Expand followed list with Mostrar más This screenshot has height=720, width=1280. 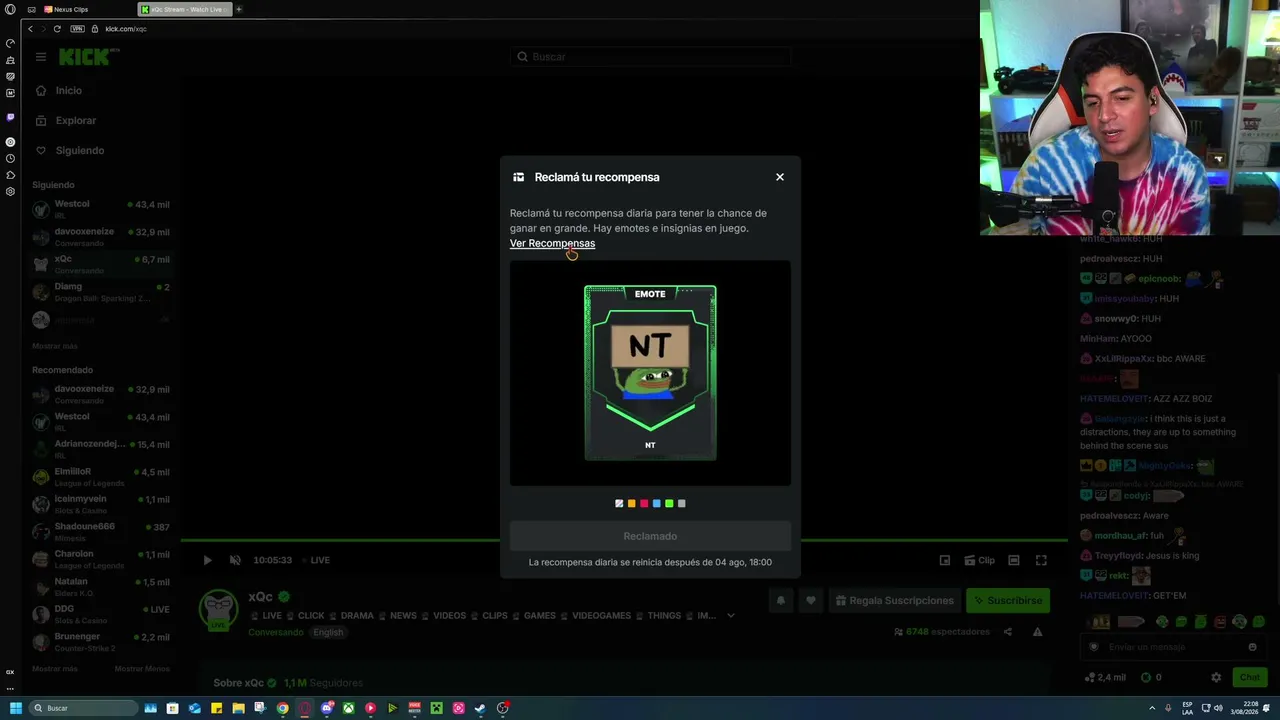(x=54, y=346)
